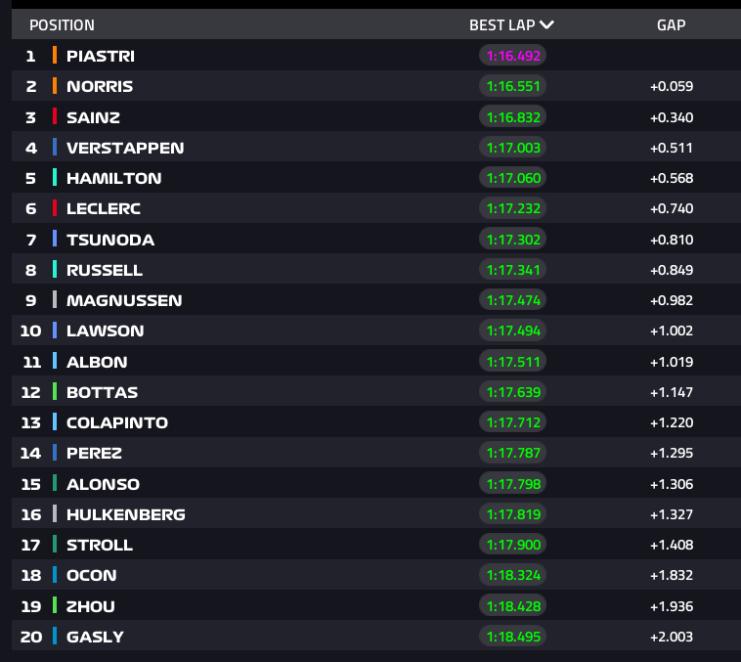Image resolution: width=741 pixels, height=662 pixels.
Task: Click Albon's 1:17.511 lap time
Action: (x=513, y=362)
